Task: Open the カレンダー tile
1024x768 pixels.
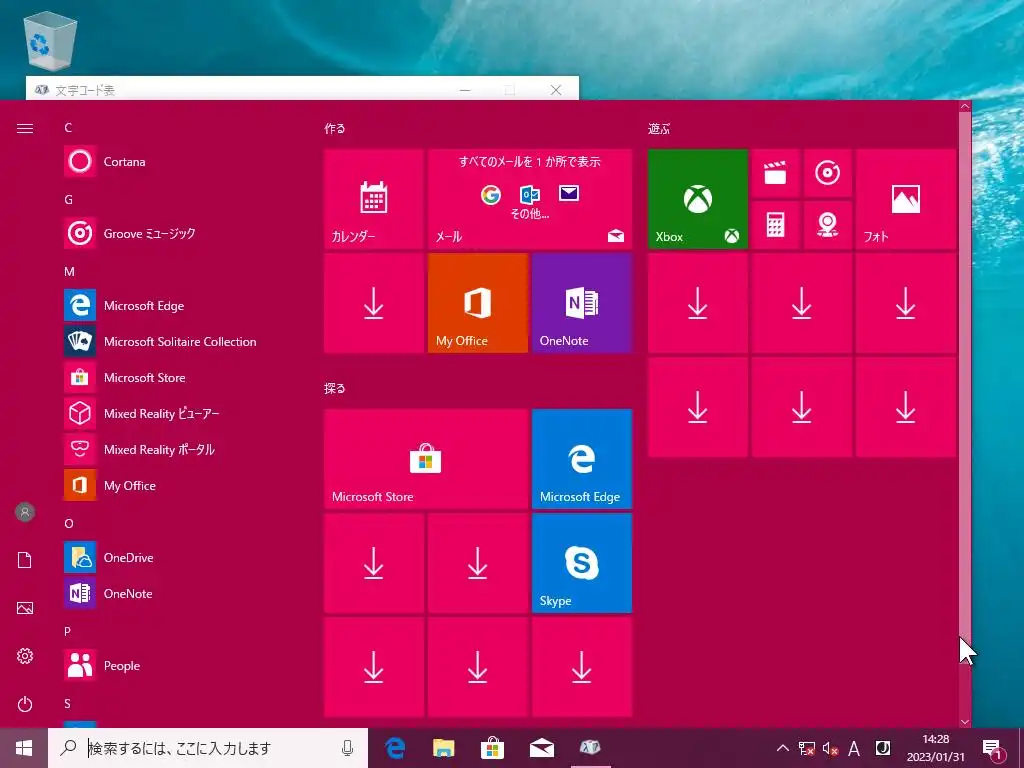Action: click(x=374, y=199)
